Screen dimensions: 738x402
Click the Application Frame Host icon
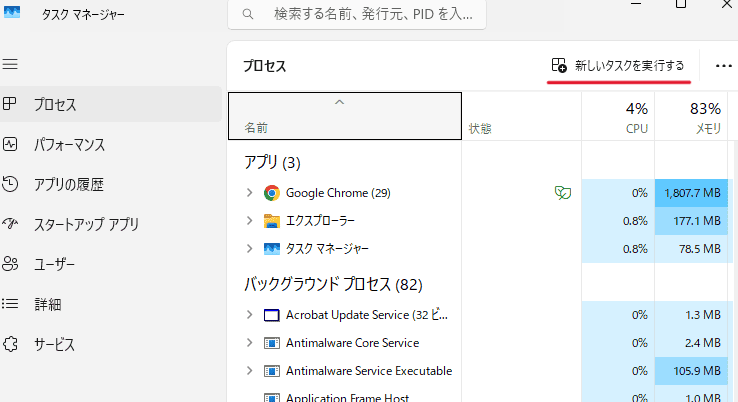click(272, 397)
